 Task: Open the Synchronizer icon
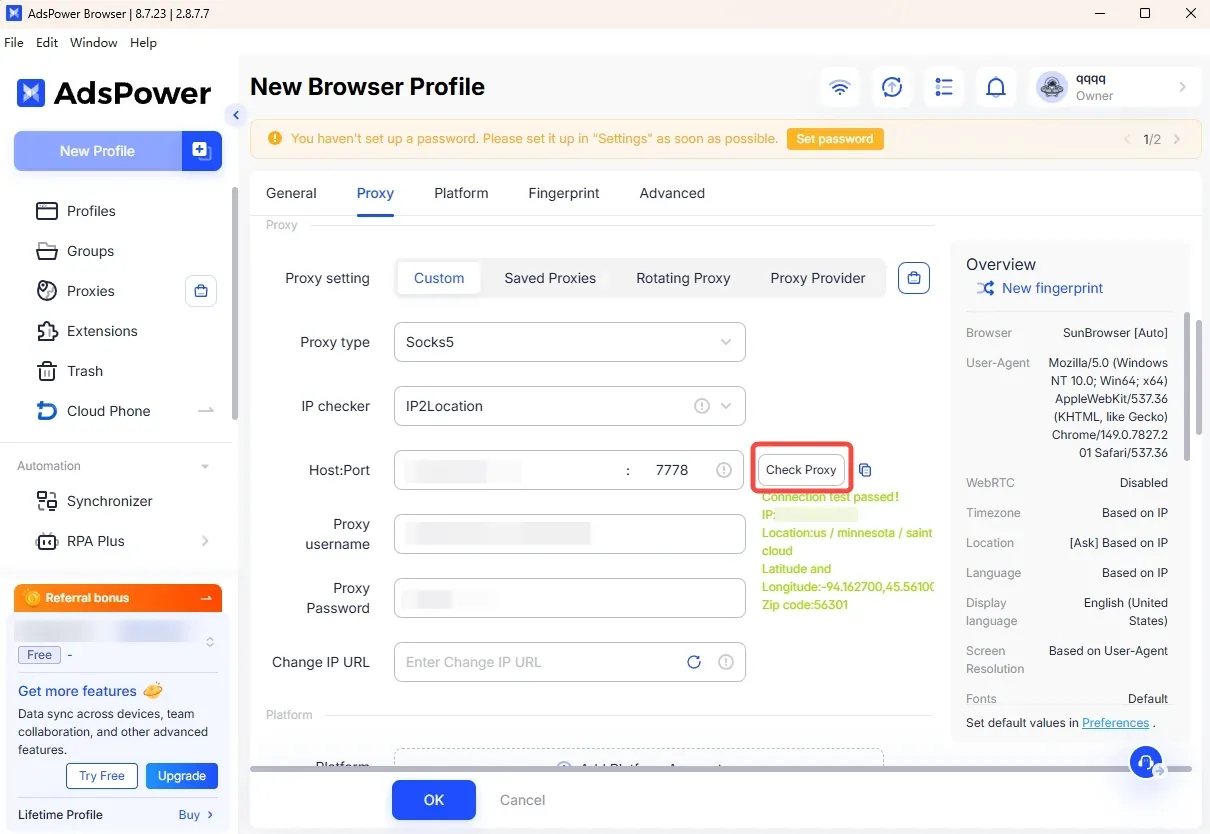coord(47,501)
